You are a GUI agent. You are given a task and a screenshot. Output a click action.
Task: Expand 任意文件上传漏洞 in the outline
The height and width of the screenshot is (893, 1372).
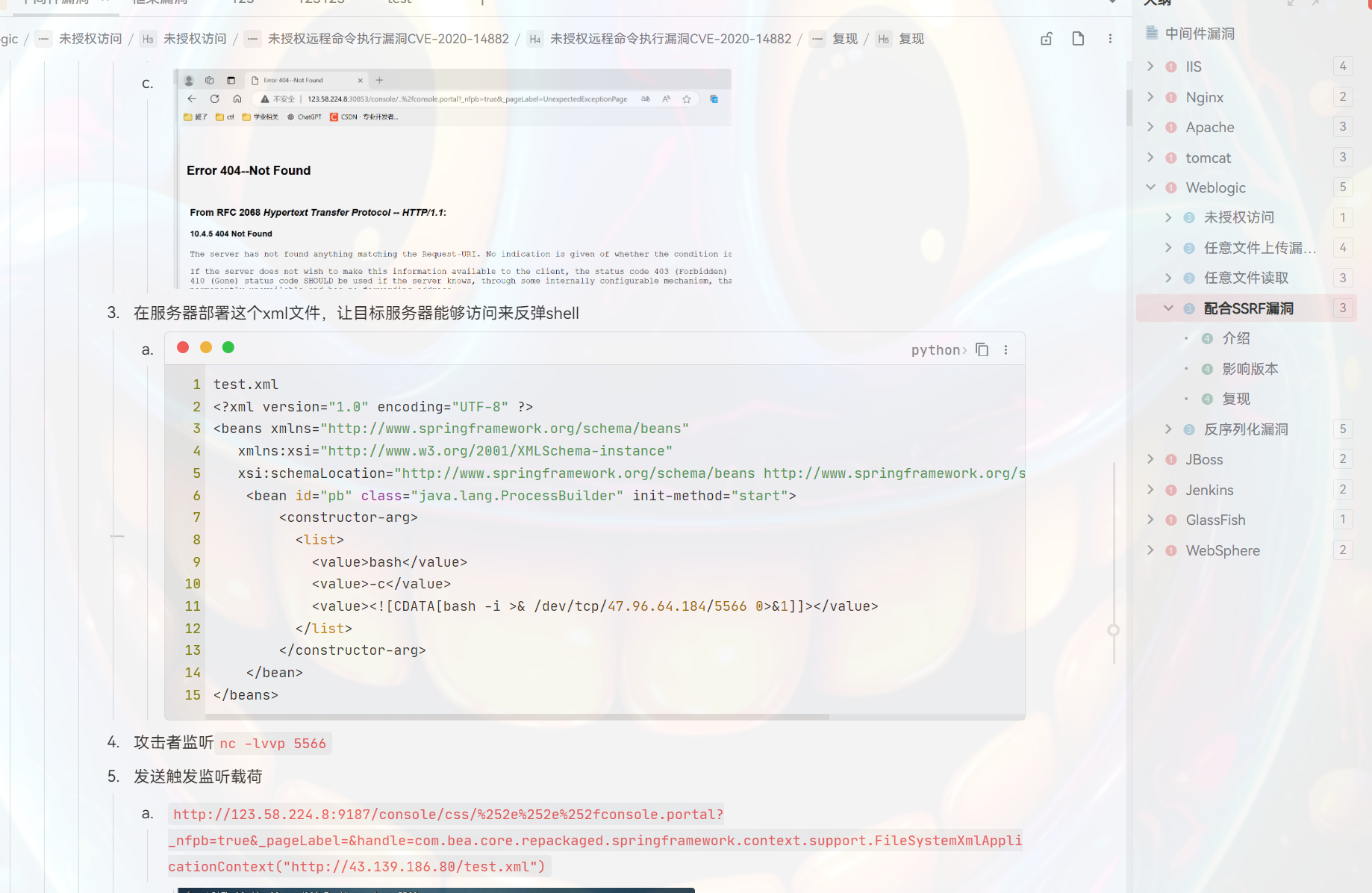click(1168, 248)
